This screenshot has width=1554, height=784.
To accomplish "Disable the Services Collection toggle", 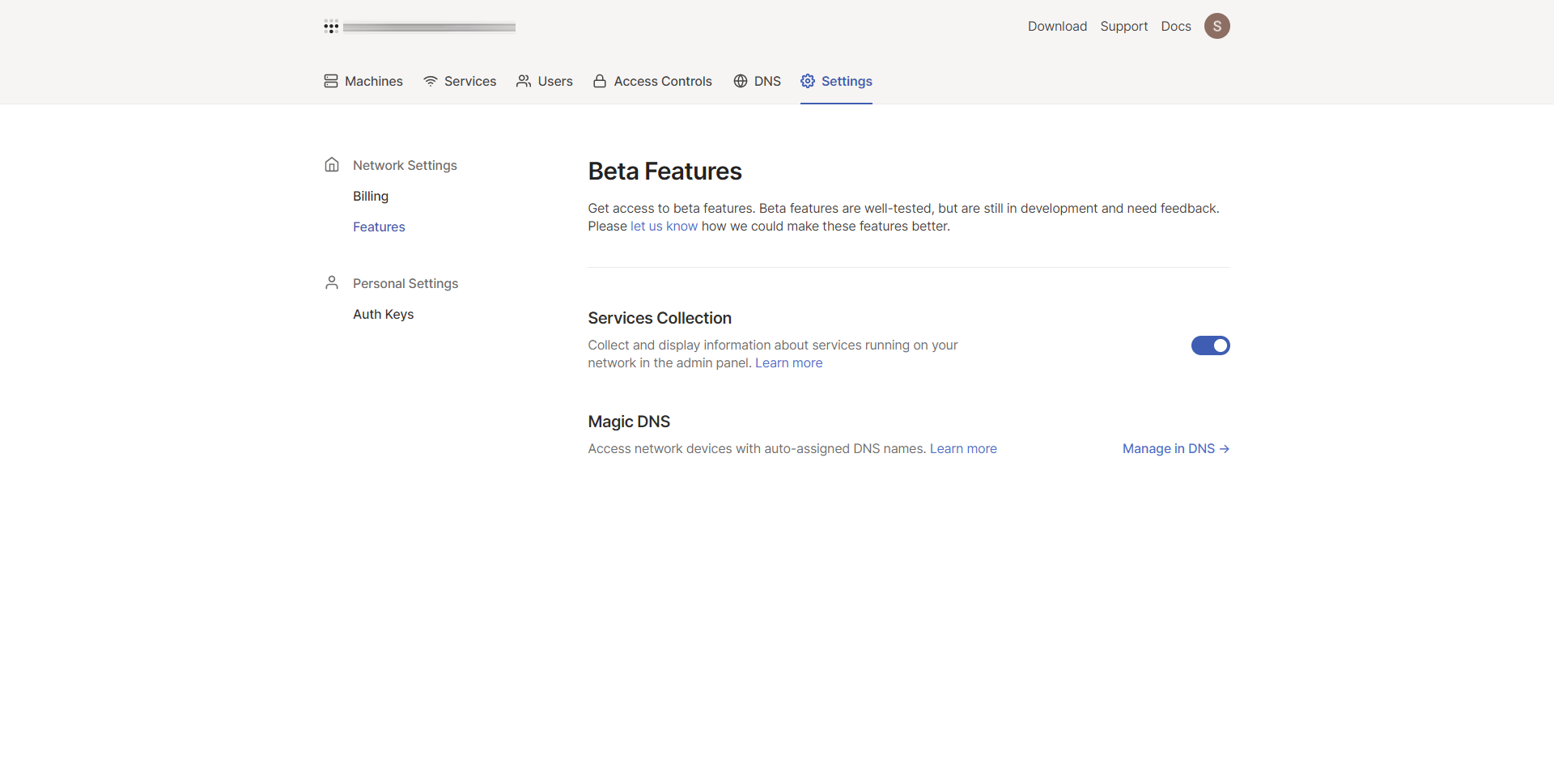I will tap(1210, 345).
